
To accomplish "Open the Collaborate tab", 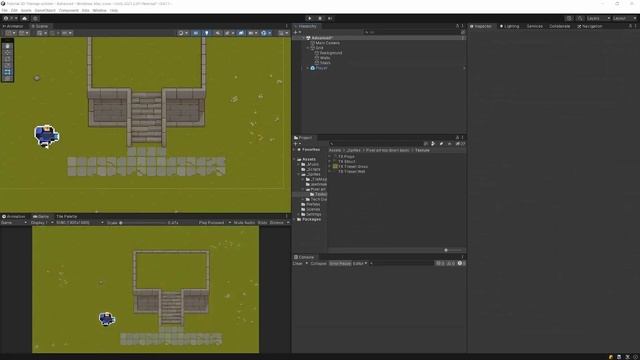I will click(x=559, y=26).
